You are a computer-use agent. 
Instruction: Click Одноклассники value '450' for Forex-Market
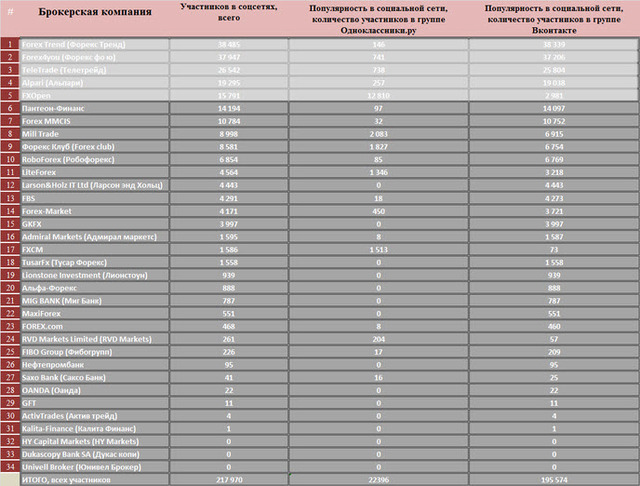point(378,211)
